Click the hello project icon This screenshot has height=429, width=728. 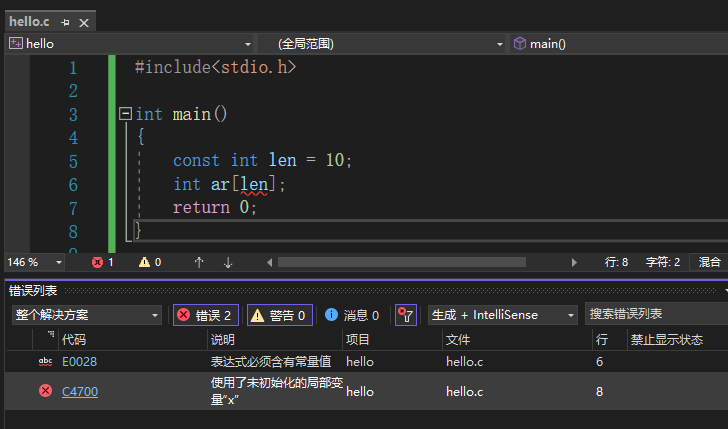(x=16, y=43)
